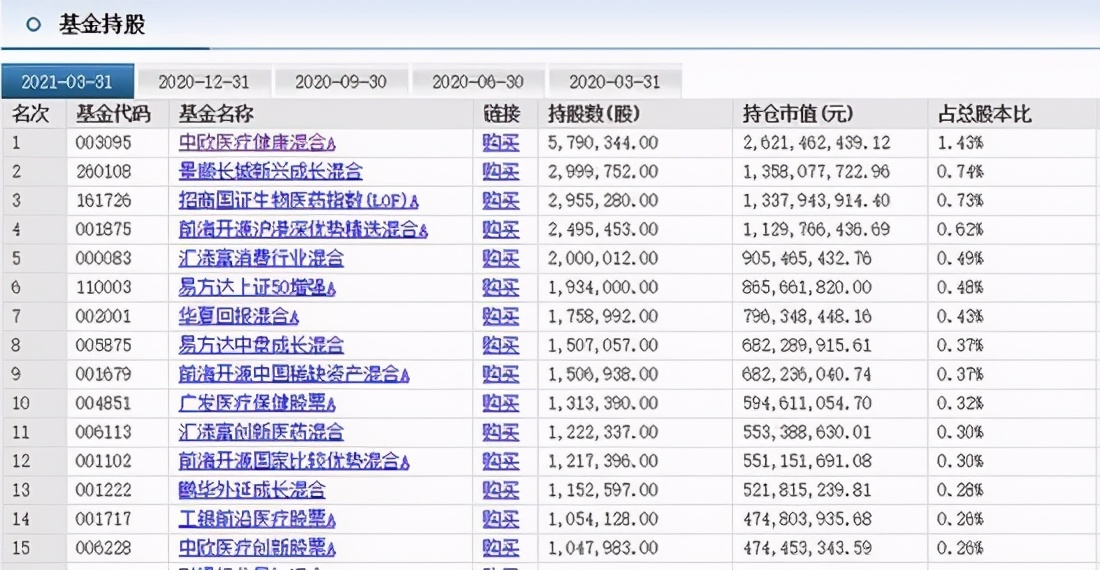
Task: Open 前海开源中国稀缺资产混合A link
Action: coord(294,374)
